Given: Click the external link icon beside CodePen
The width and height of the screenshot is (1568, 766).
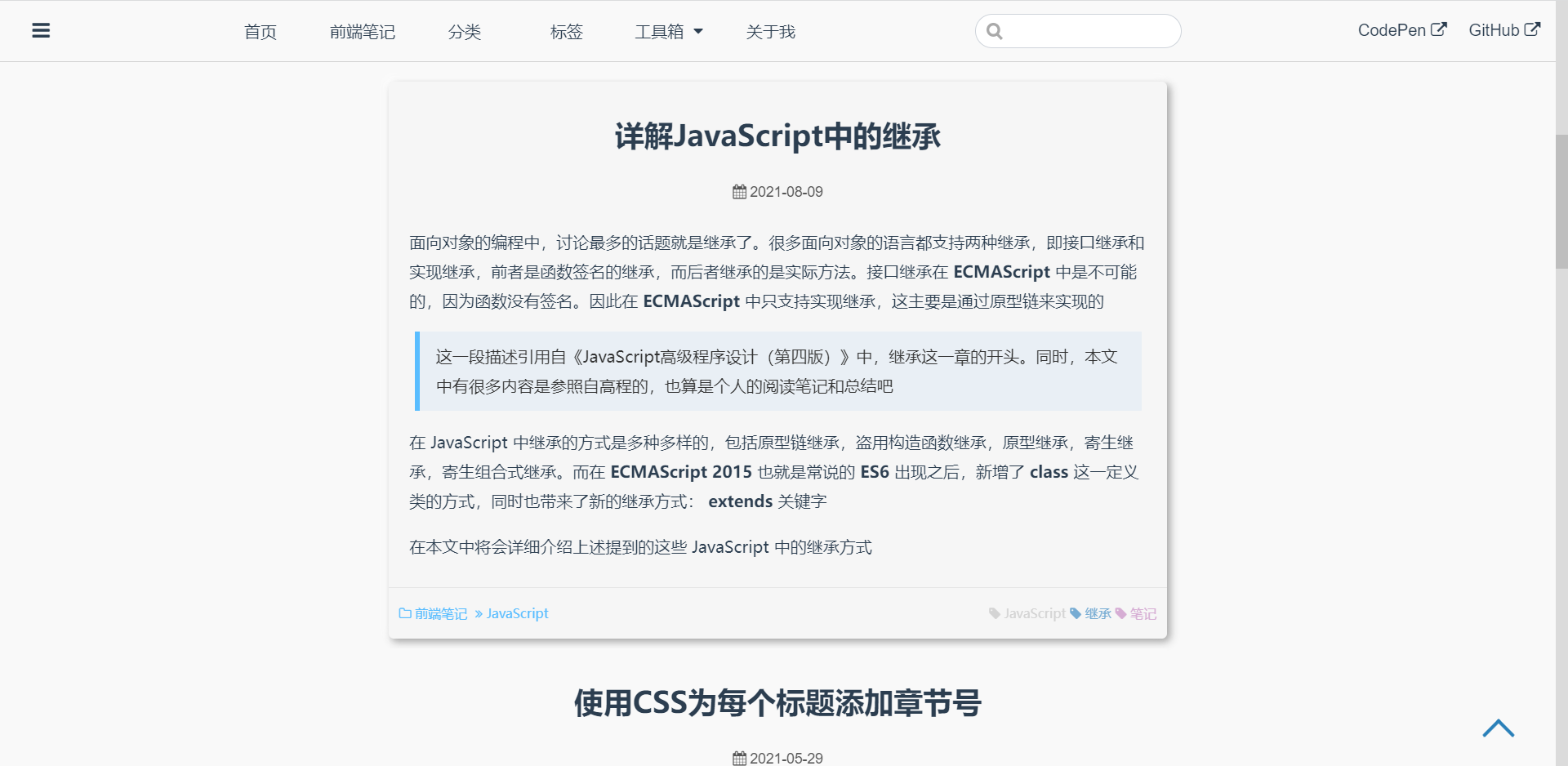Looking at the screenshot, I should 1439,29.
